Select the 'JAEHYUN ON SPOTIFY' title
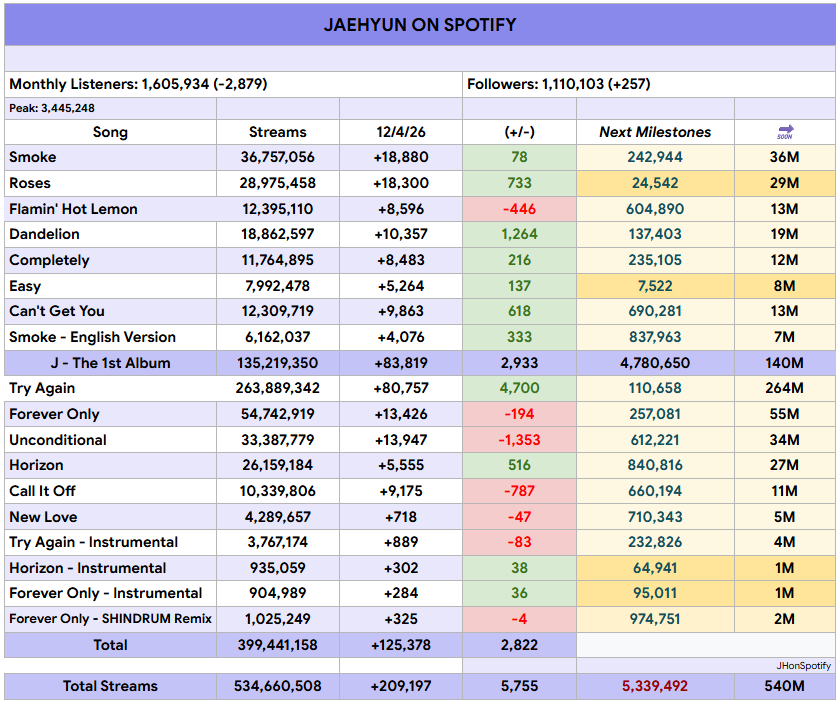This screenshot has width=840, height=704. 420,25
